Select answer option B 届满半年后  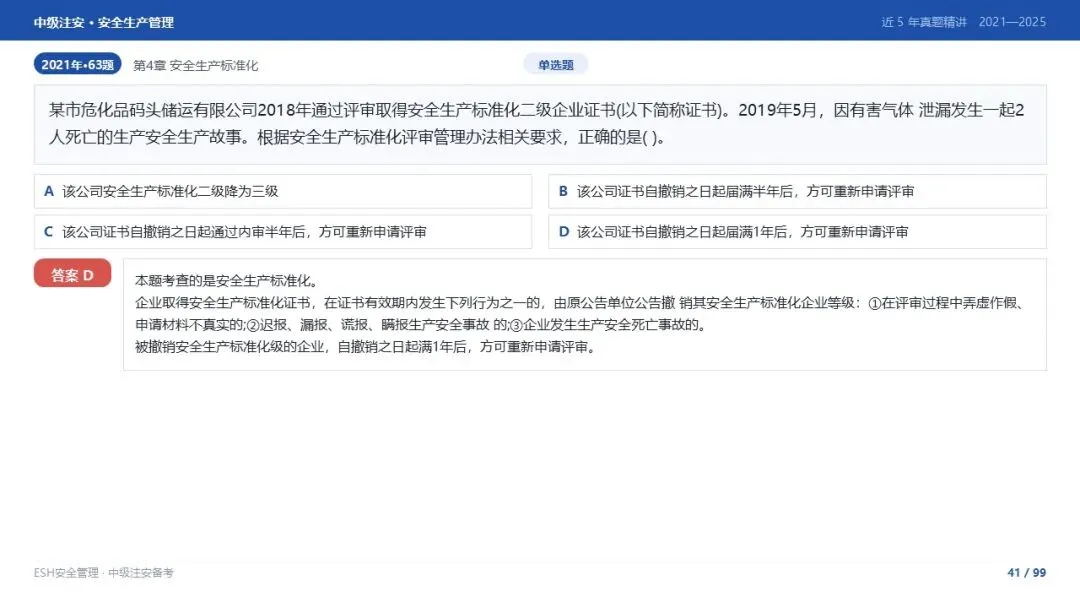click(797, 191)
